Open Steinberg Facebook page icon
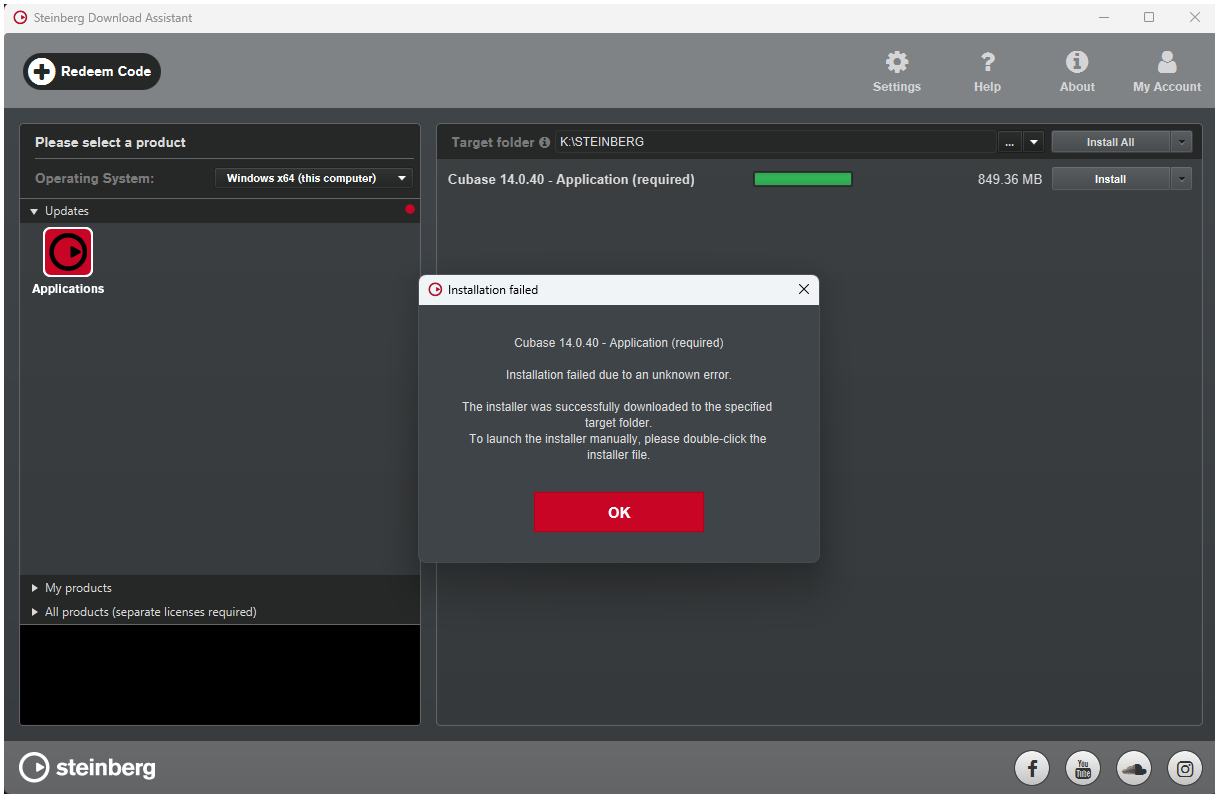 point(1032,768)
